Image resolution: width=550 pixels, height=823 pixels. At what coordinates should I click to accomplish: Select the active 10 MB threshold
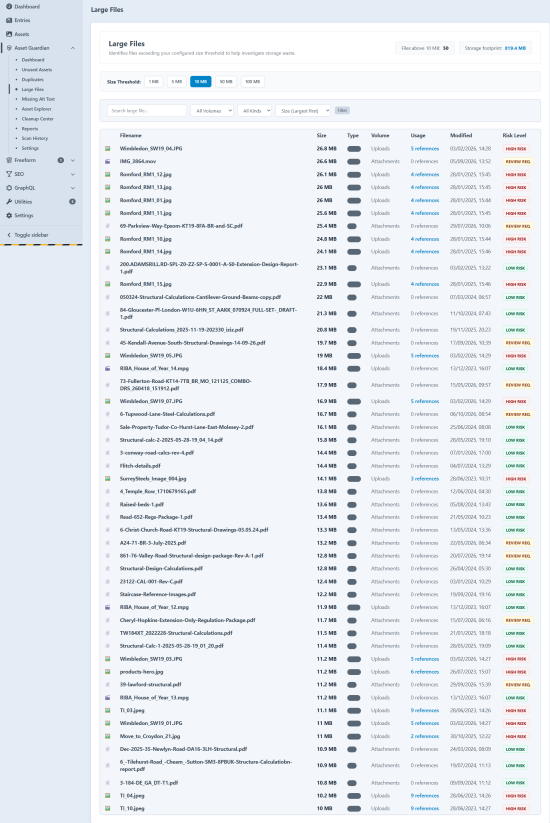[x=200, y=81]
